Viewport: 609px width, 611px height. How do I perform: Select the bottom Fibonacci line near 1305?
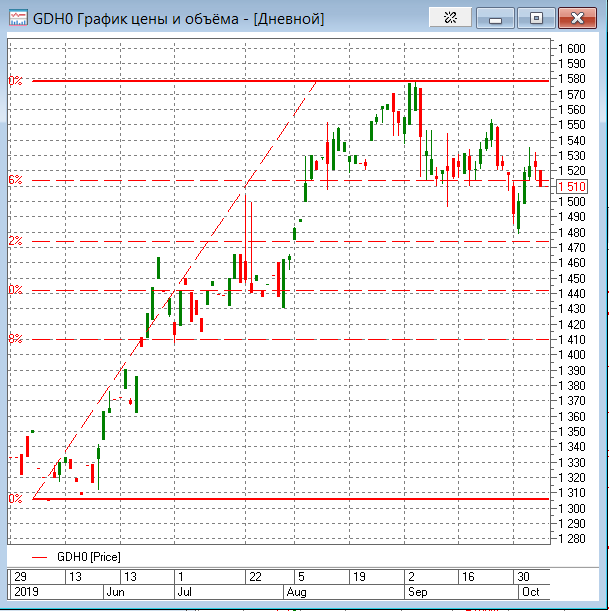(x=300, y=498)
